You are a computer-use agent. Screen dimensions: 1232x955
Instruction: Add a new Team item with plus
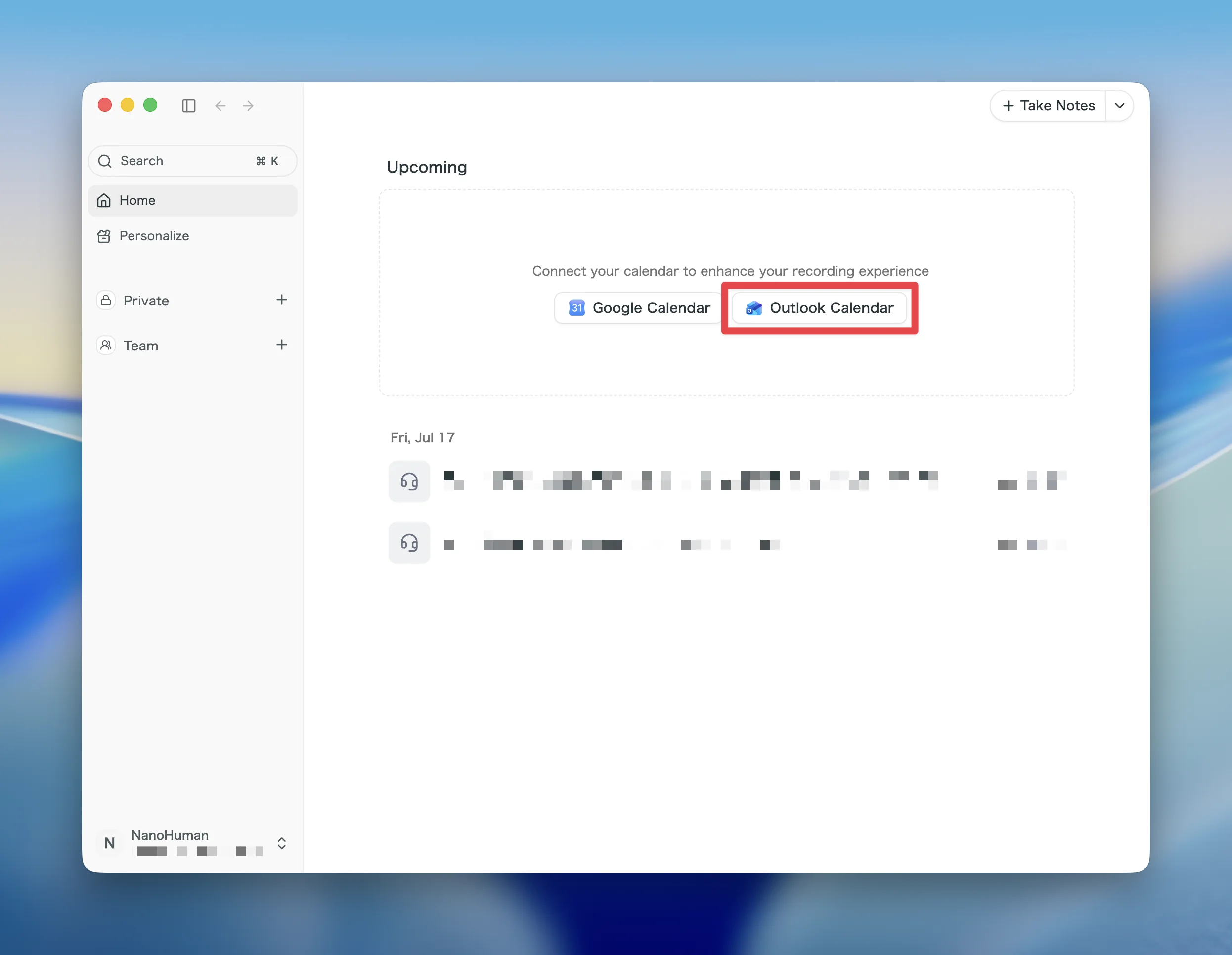pyautogui.click(x=281, y=345)
